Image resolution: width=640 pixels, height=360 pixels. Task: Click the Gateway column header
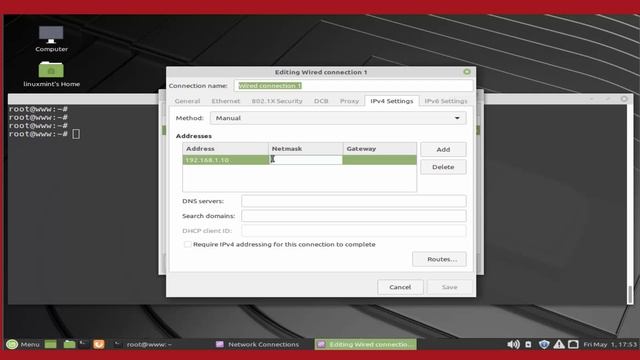(380, 149)
